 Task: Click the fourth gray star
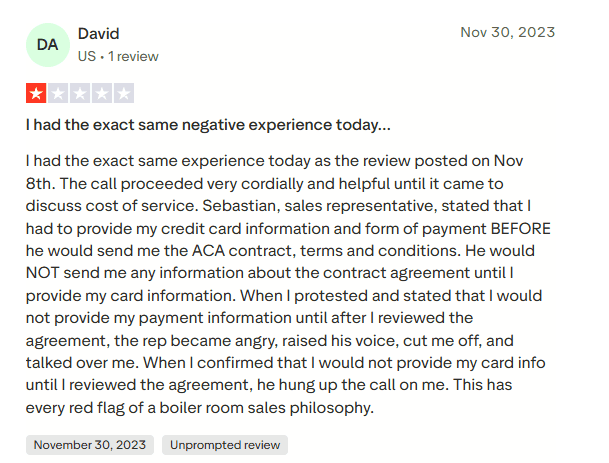point(101,94)
